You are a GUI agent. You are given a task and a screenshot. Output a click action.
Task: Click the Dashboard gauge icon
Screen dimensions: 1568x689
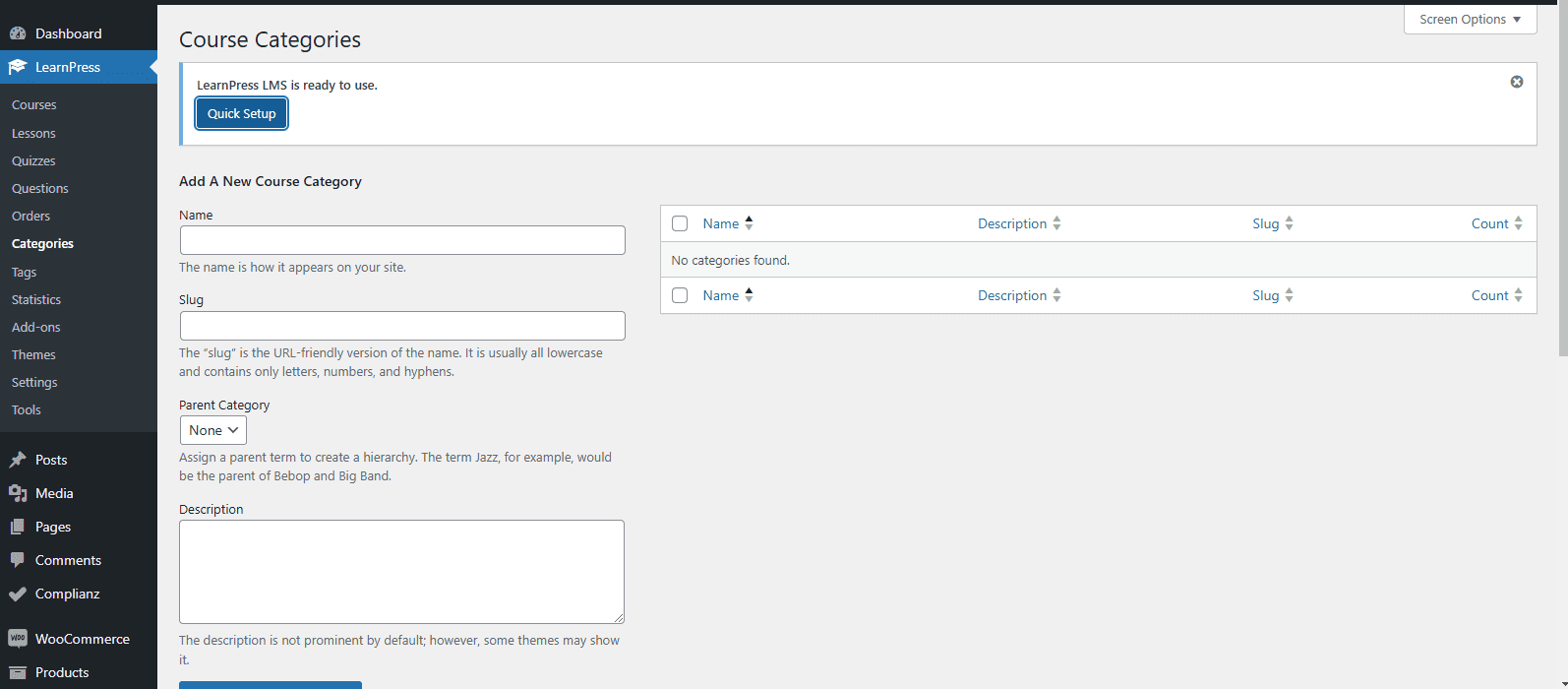[18, 33]
